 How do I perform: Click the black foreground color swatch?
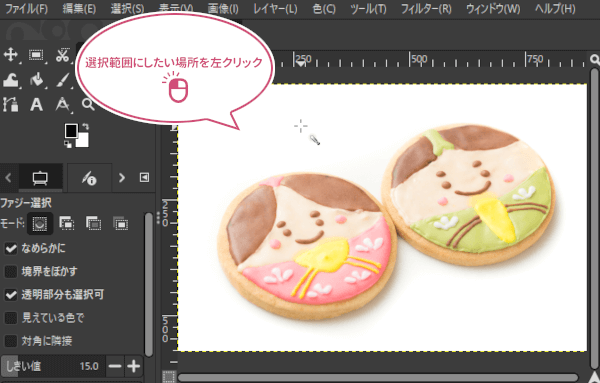tap(71, 131)
